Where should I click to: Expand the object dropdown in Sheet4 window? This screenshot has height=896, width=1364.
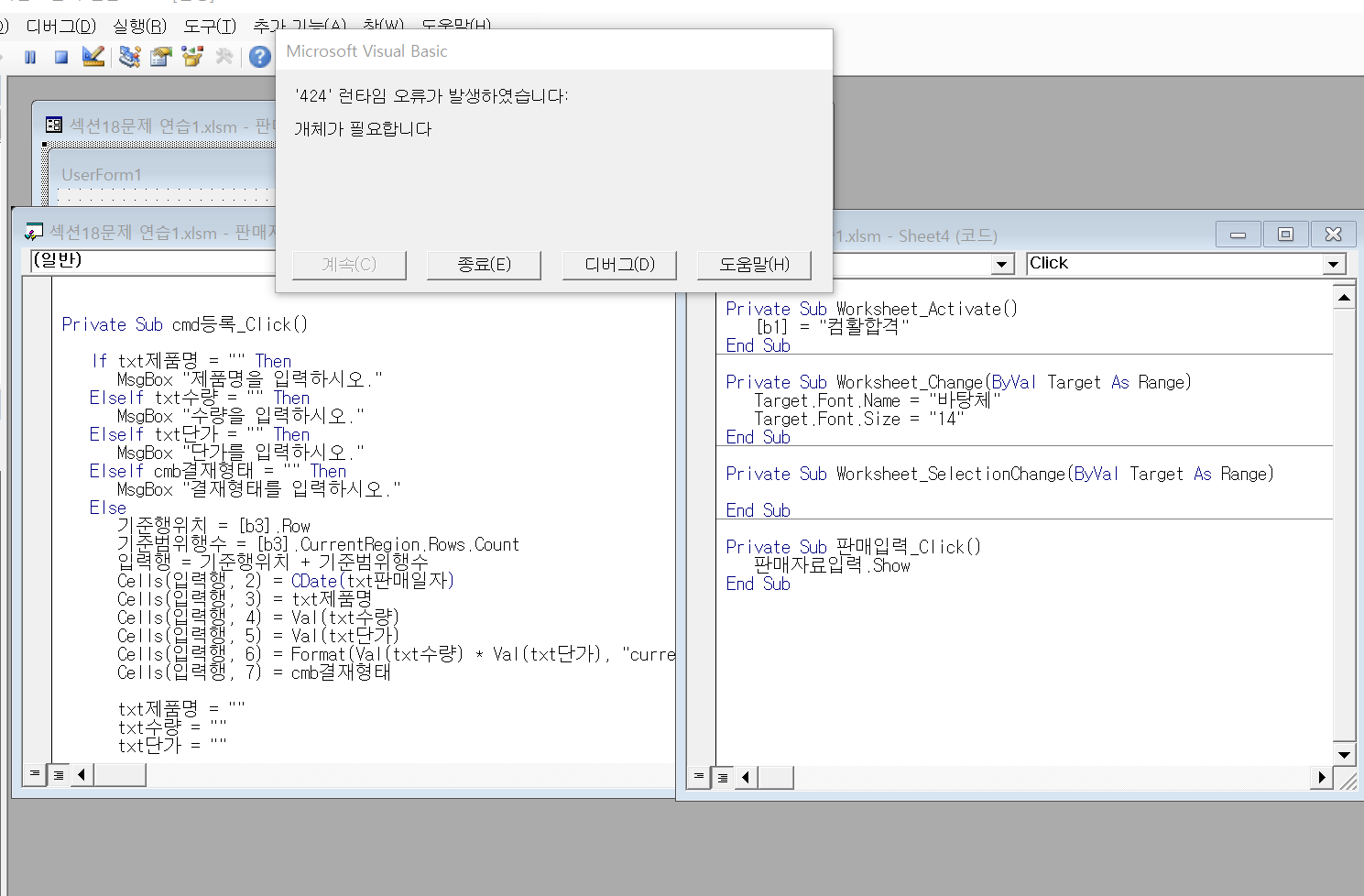tap(1002, 264)
